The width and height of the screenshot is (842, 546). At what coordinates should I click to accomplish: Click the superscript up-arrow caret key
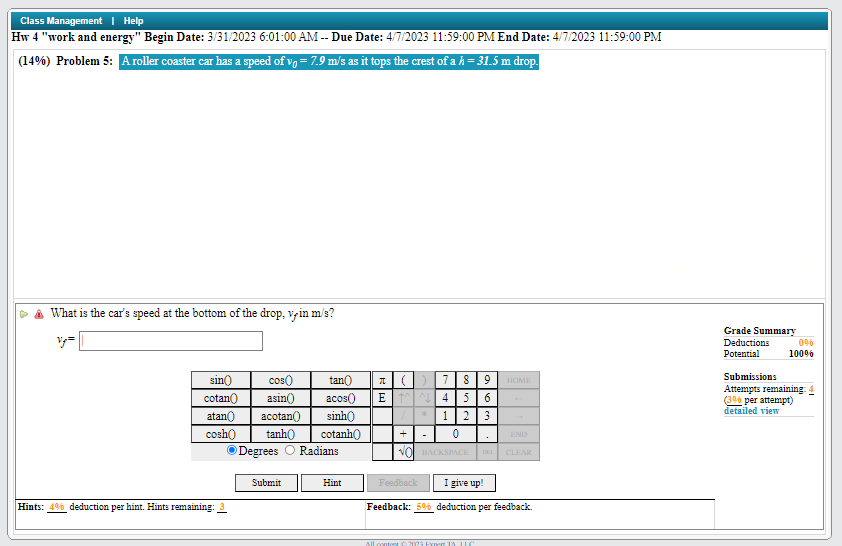pyautogui.click(x=403, y=398)
